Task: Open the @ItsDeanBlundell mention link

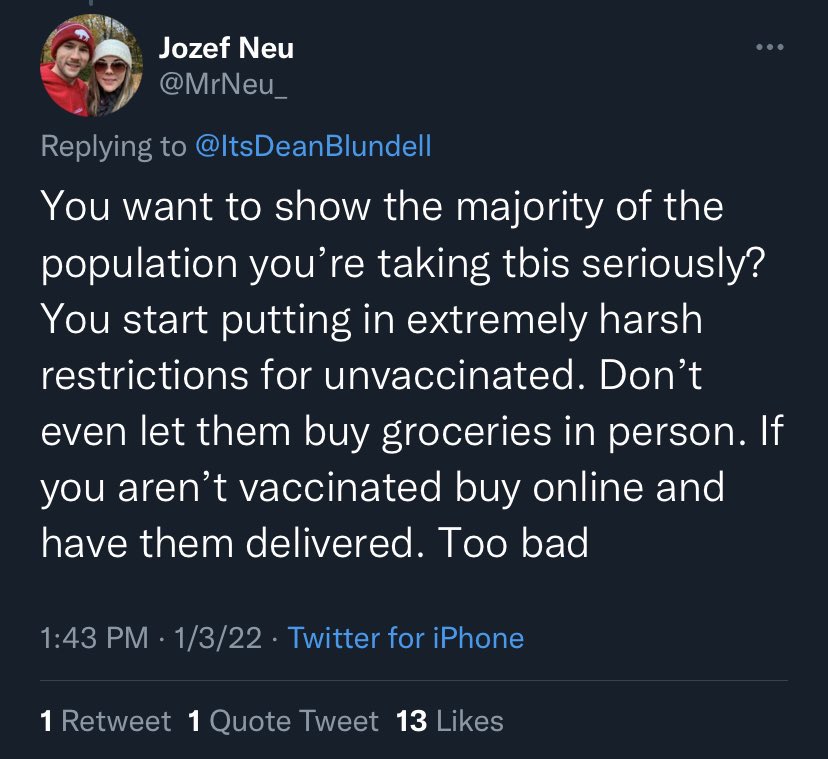Action: coord(311,146)
